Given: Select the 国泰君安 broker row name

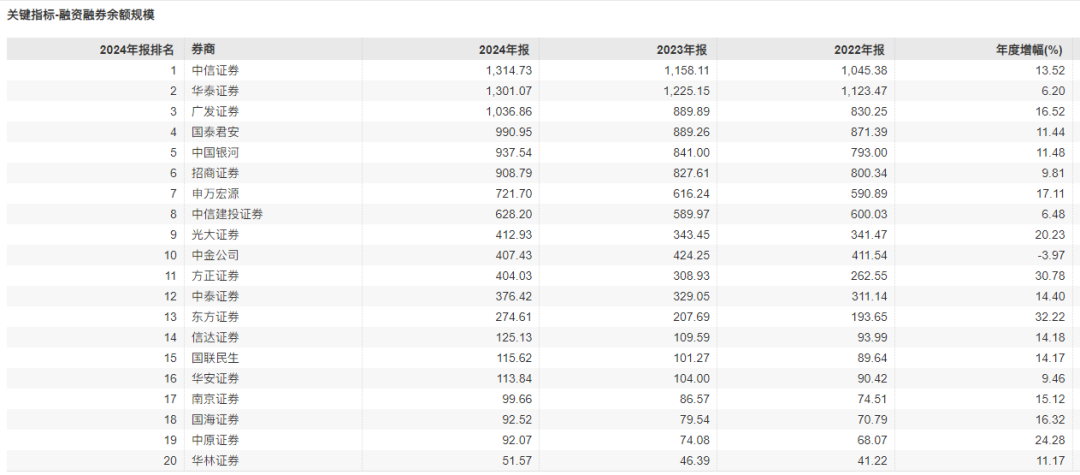Looking at the screenshot, I should point(215,132).
